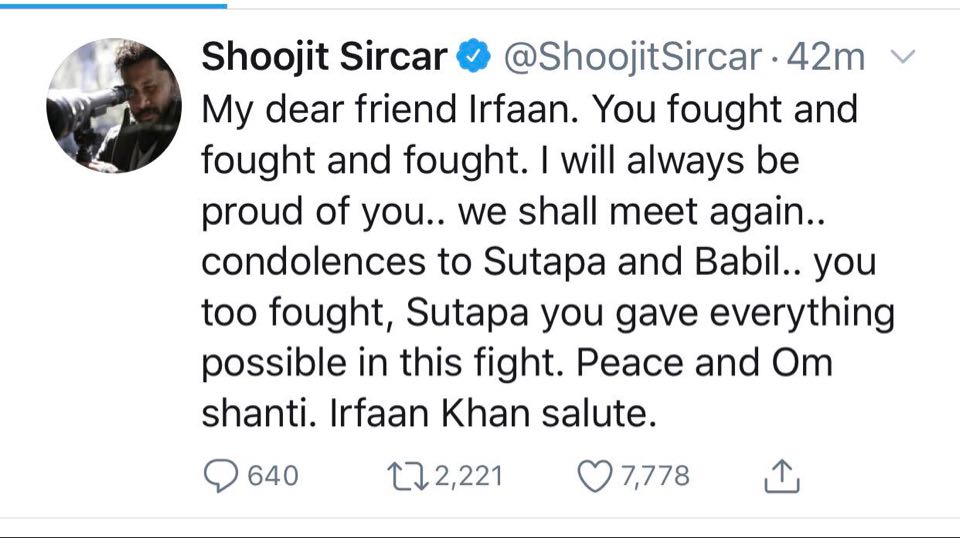
Task: Click 'Irfaan Khan salute.' closing line
Action: [x=429, y=414]
